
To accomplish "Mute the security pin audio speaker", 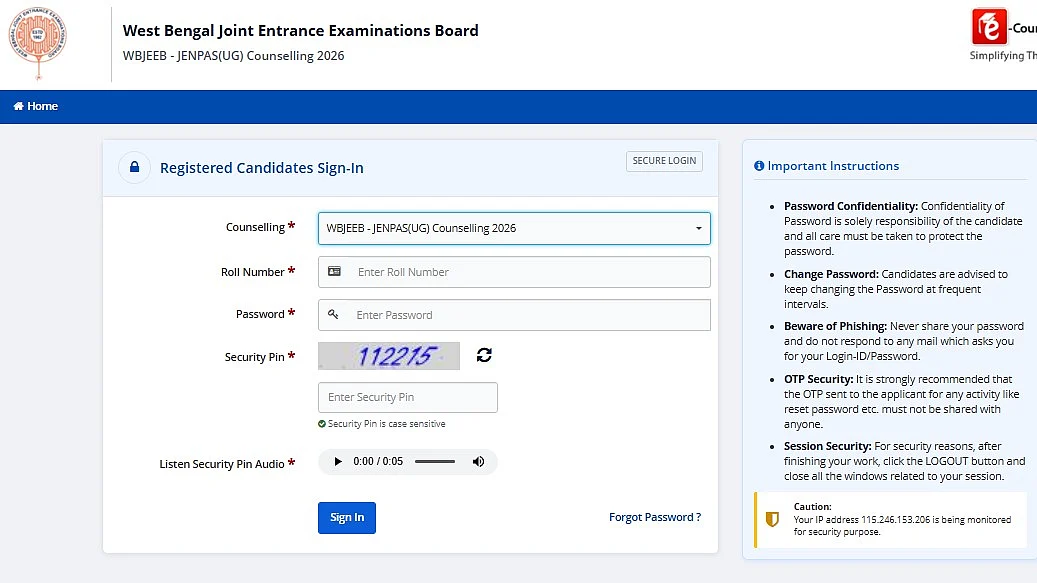I will [x=478, y=461].
